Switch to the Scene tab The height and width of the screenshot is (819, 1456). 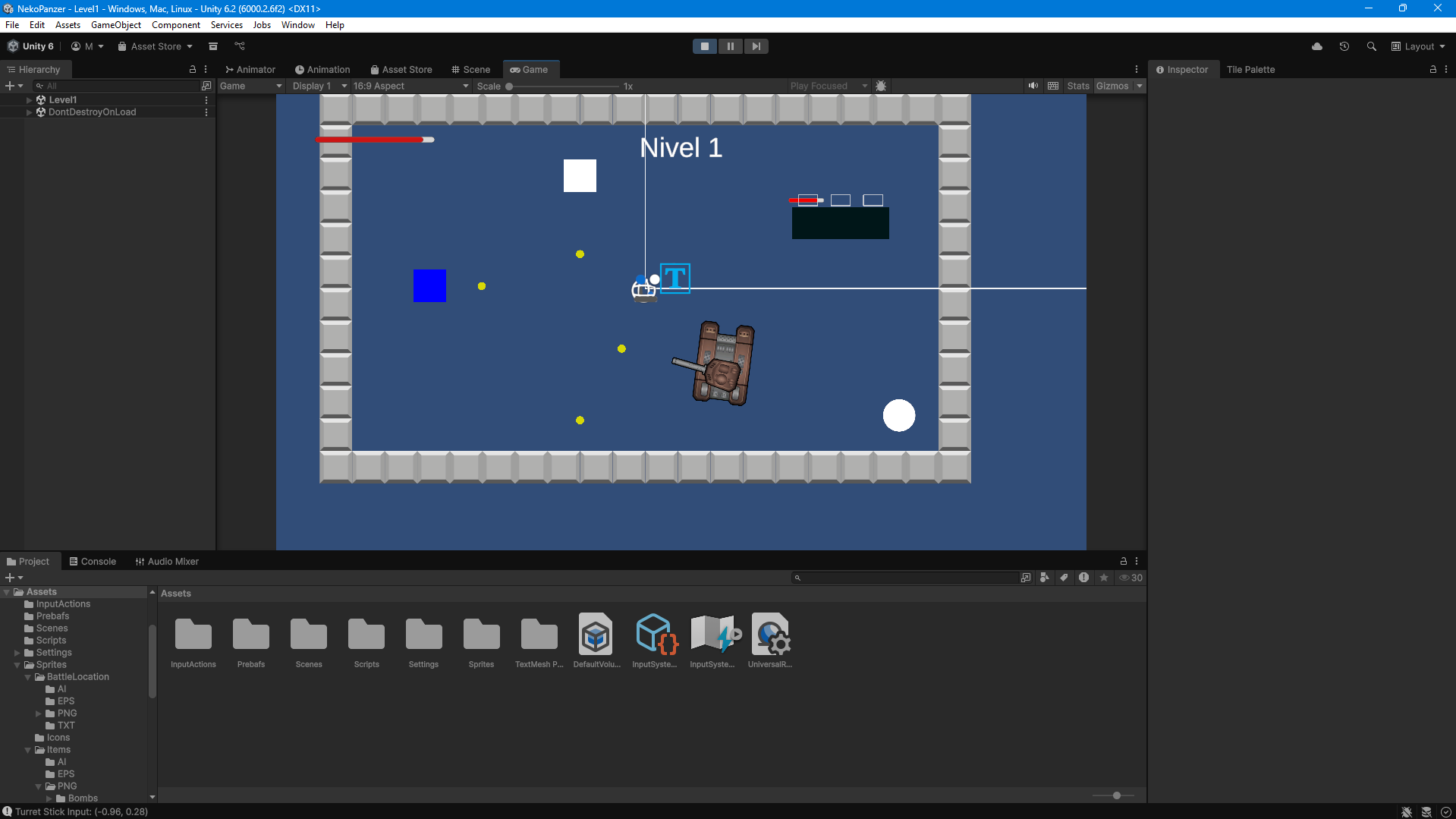coord(470,69)
